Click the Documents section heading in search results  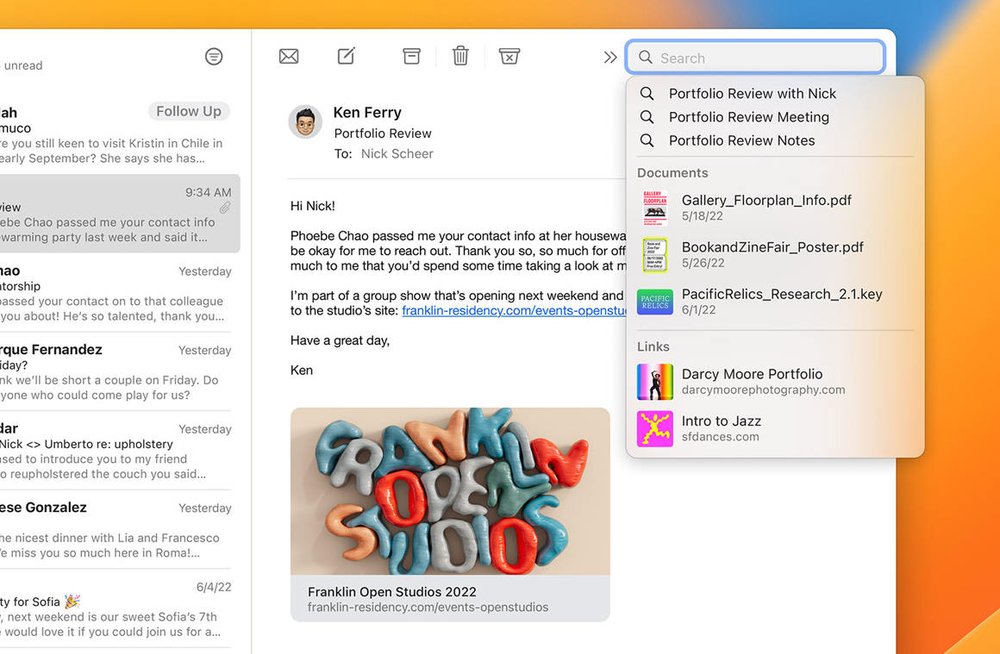click(x=672, y=173)
